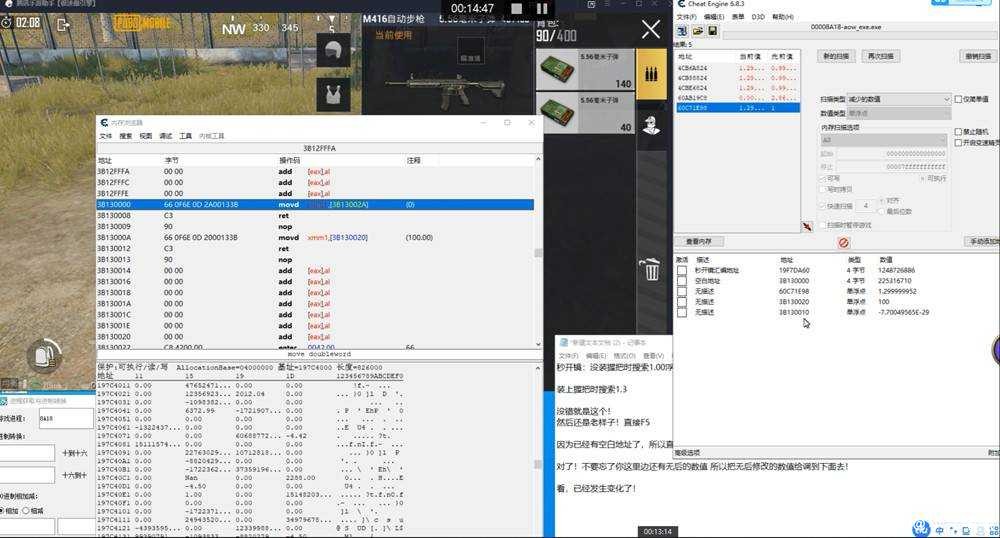The image size is (1000, 538).
Task: Open File menu in Notepad window
Action: click(568, 356)
